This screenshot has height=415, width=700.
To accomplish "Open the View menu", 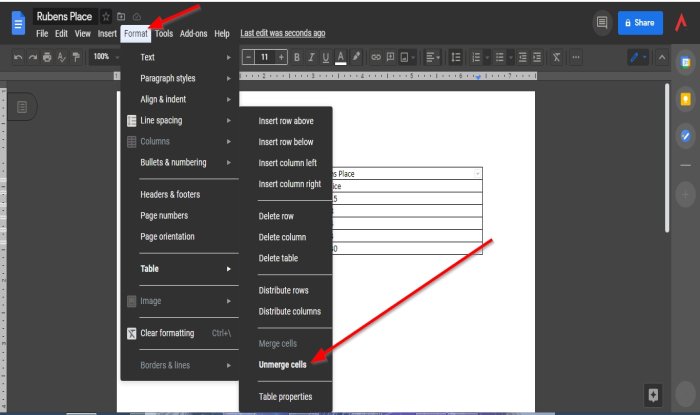I will [83, 33].
